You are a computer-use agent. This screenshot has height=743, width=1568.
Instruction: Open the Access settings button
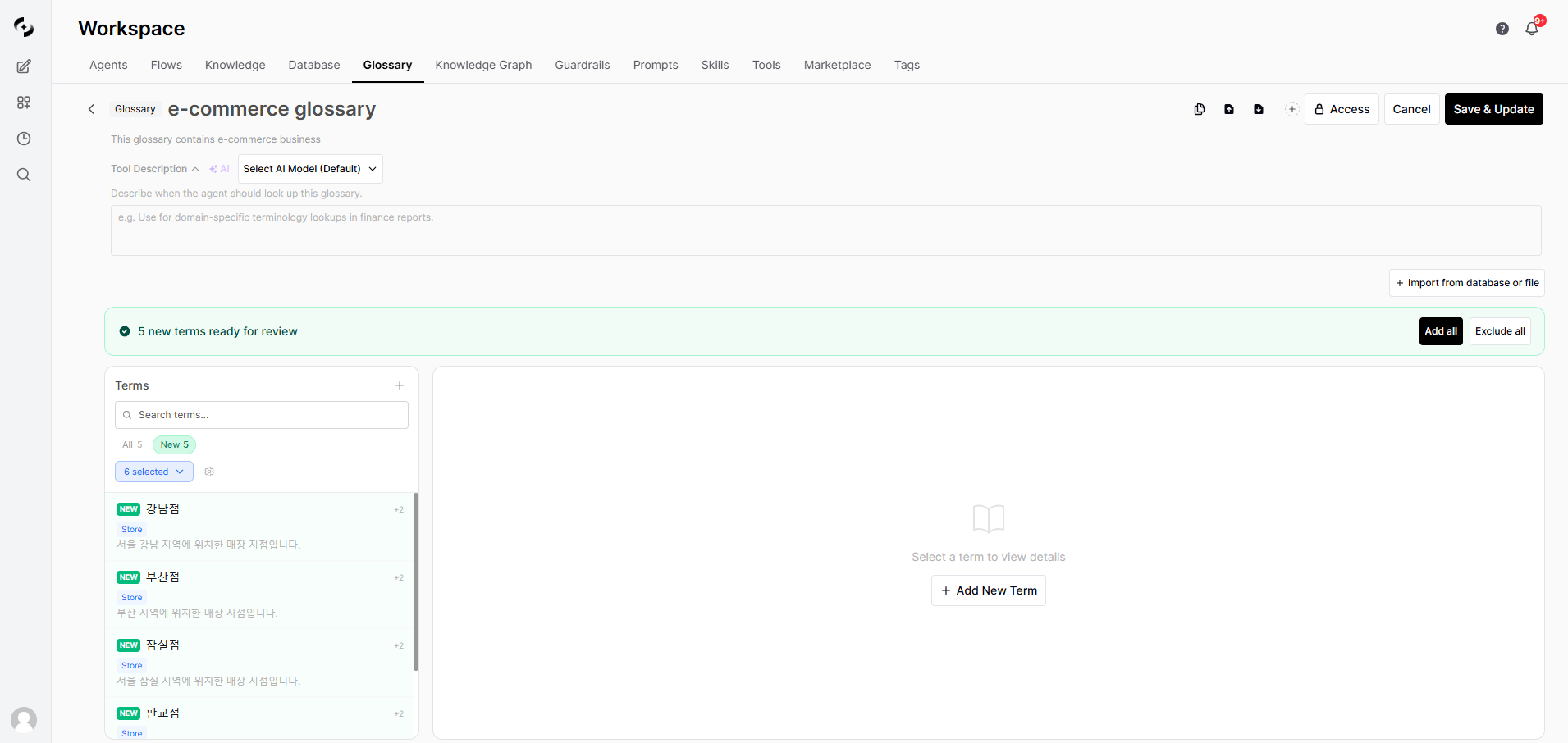click(1342, 109)
